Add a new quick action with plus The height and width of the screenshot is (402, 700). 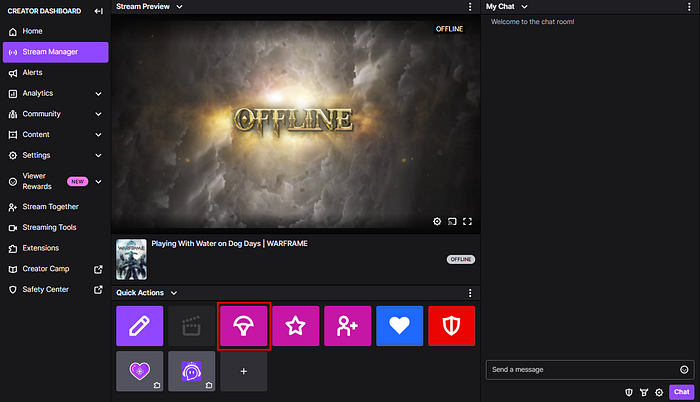pyautogui.click(x=244, y=371)
